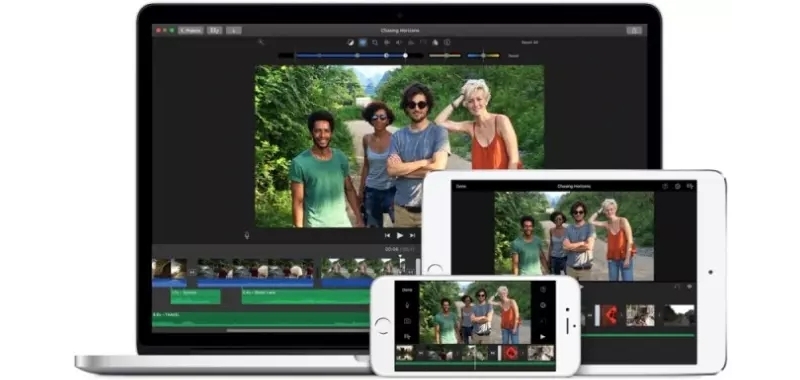800x380 pixels.
Task: Play the movie in the Mac viewer
Action: point(400,236)
